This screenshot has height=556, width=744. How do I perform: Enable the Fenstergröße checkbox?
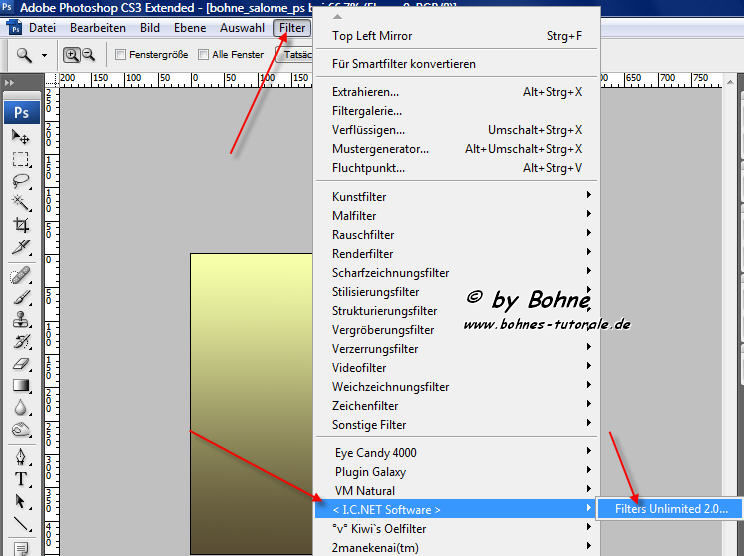click(121, 55)
